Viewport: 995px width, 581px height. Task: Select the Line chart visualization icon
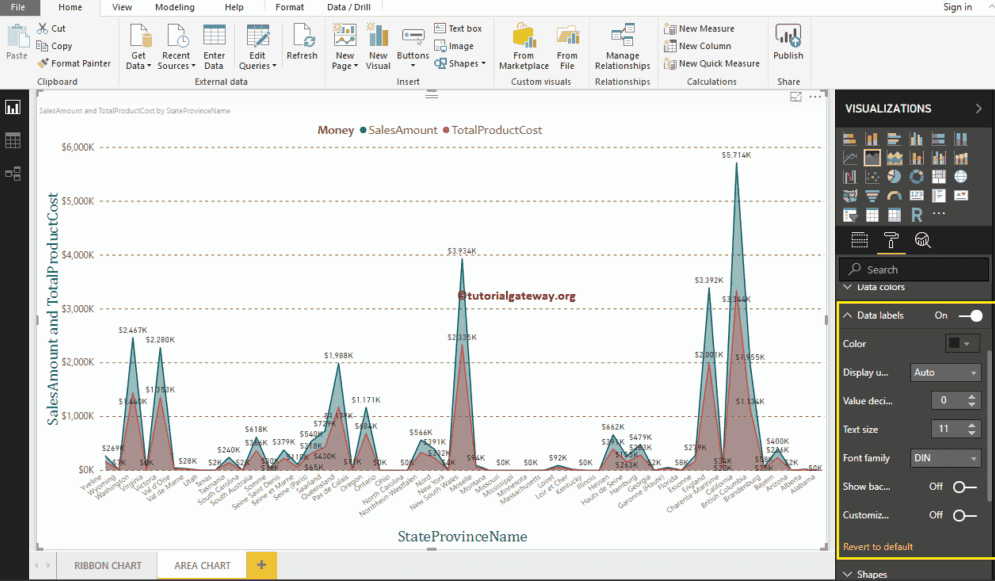coord(849,157)
